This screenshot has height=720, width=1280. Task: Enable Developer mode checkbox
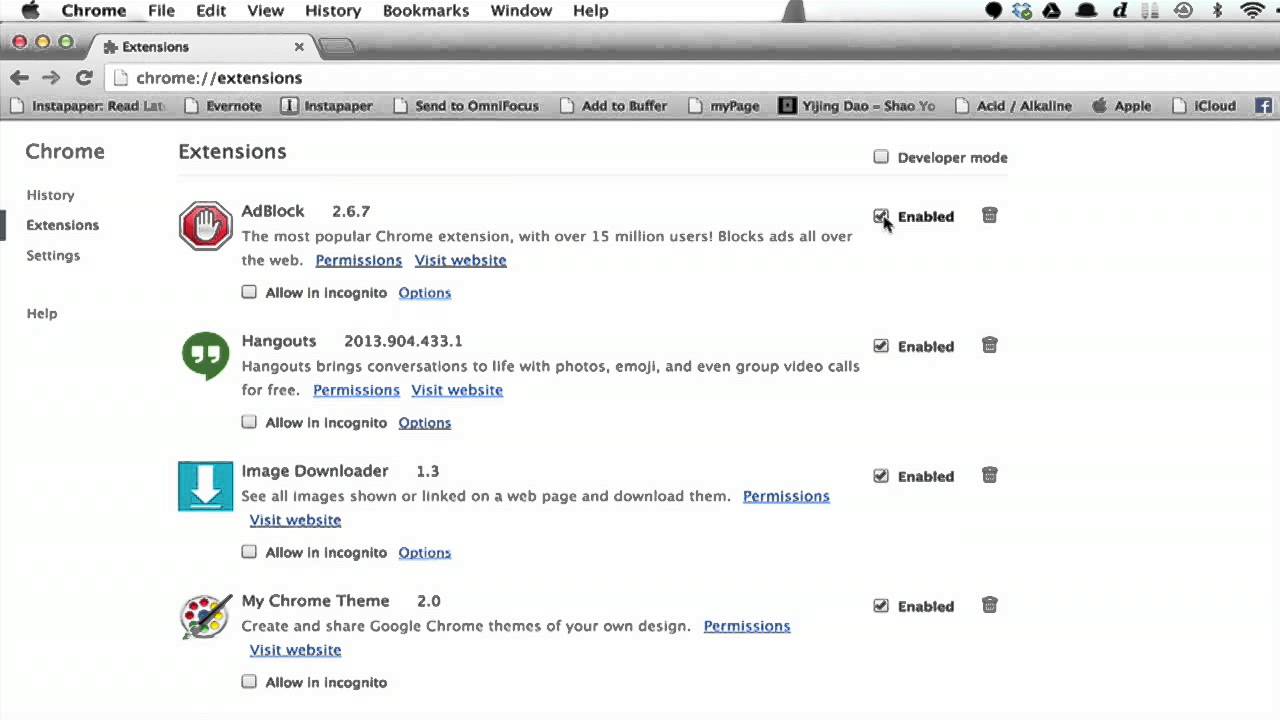[881, 157]
